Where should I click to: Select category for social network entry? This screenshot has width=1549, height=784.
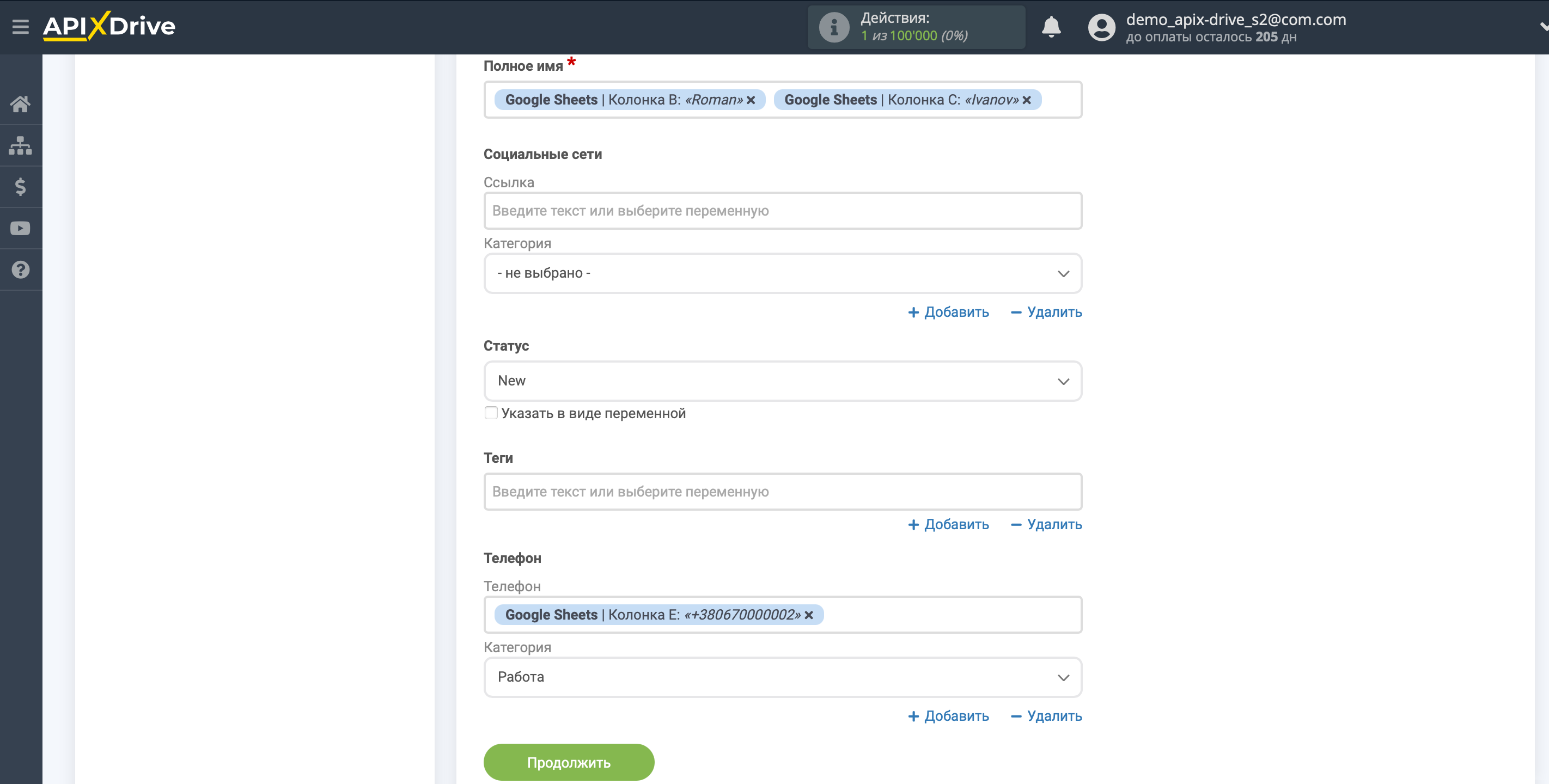point(783,273)
